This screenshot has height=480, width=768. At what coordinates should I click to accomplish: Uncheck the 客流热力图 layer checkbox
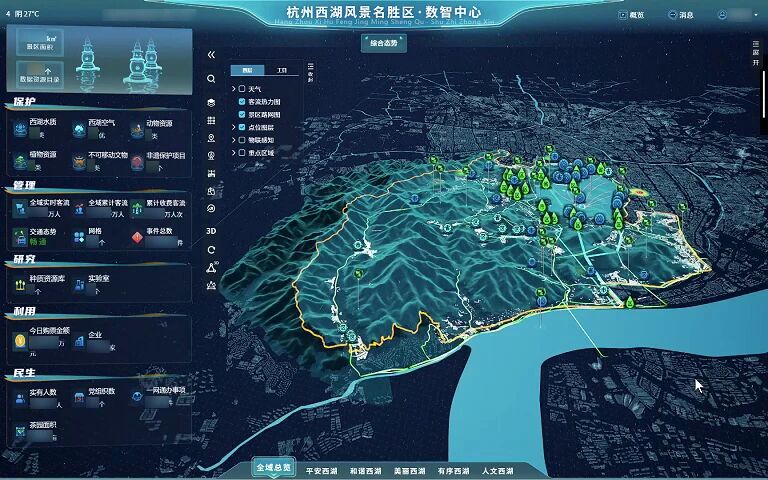click(x=241, y=102)
